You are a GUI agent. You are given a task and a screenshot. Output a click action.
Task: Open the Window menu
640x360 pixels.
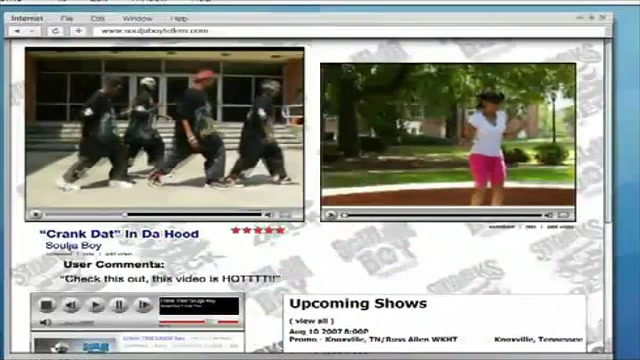coord(137,19)
